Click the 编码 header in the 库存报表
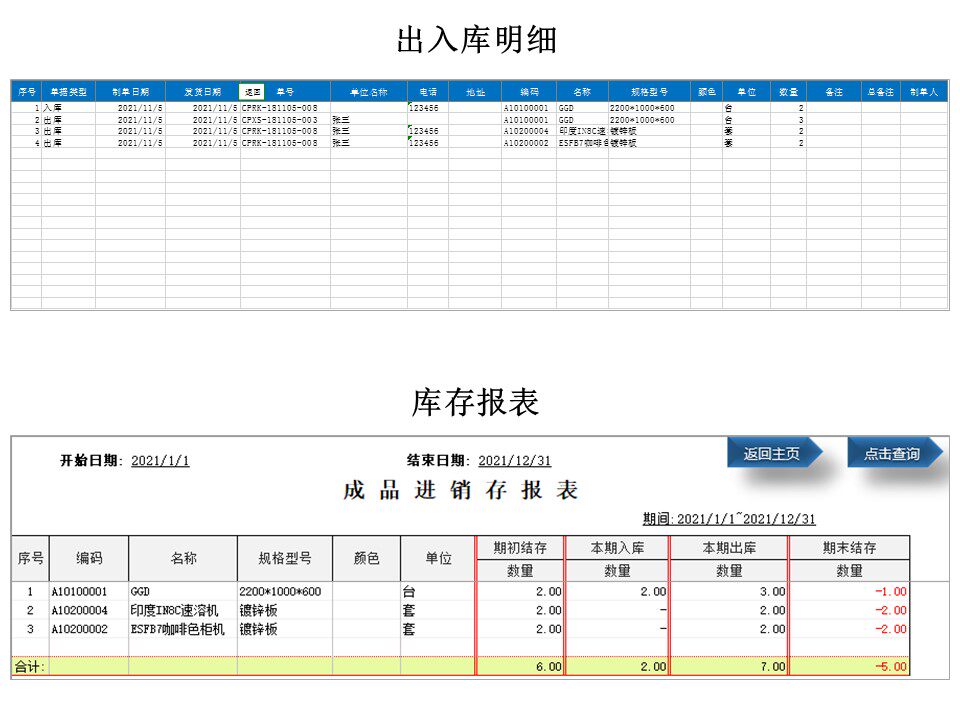This screenshot has height=720, width=960. click(89, 558)
